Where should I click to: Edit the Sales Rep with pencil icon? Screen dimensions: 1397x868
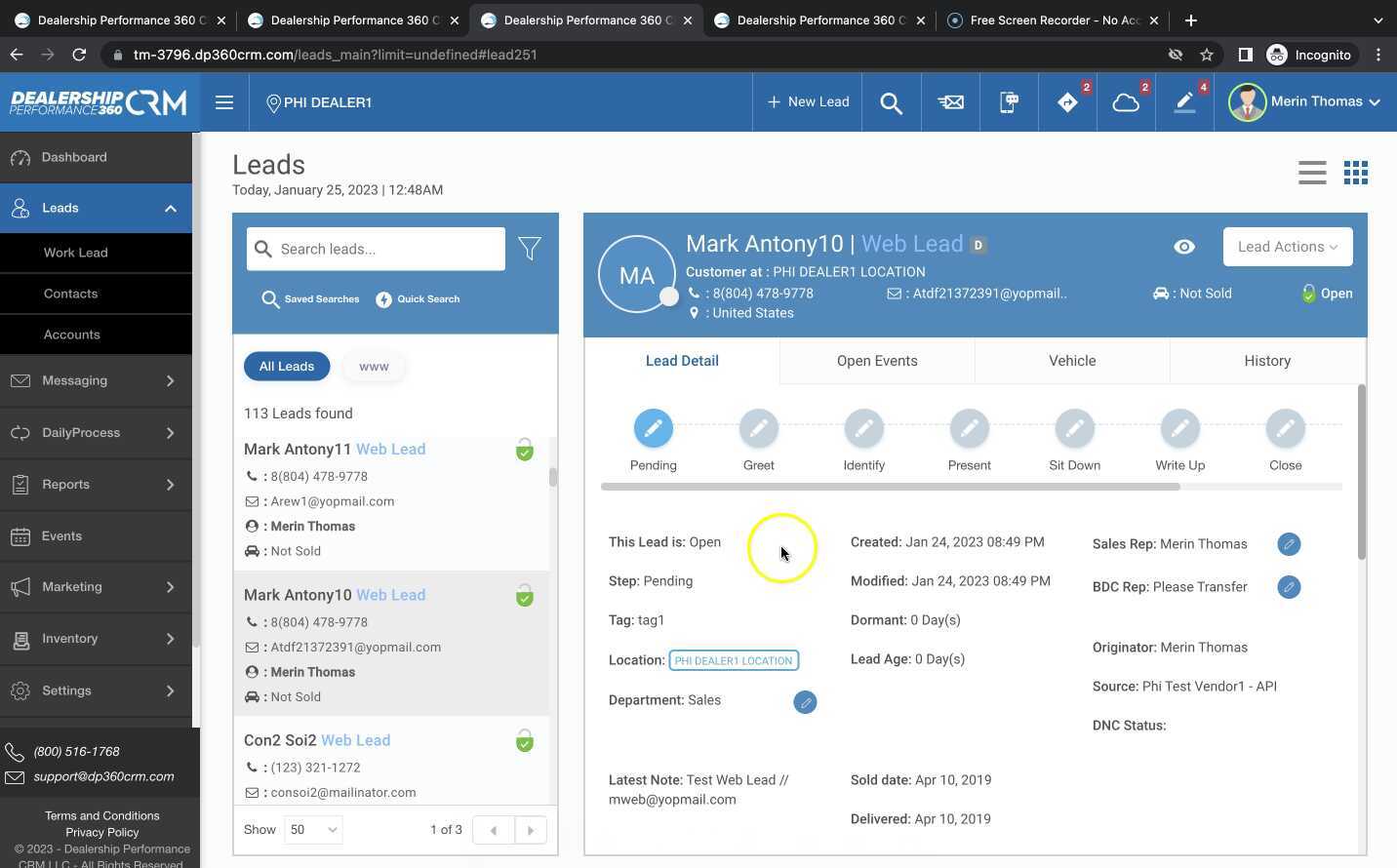pyautogui.click(x=1289, y=544)
